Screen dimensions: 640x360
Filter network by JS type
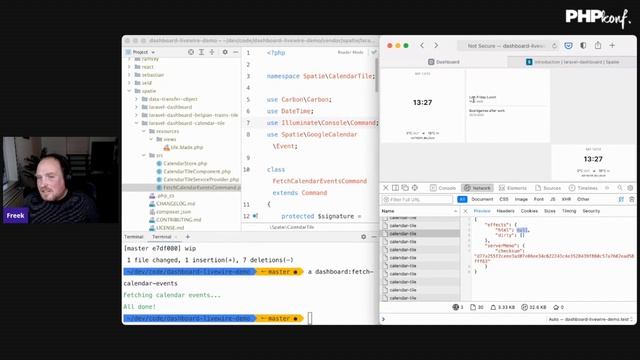tap(553, 199)
